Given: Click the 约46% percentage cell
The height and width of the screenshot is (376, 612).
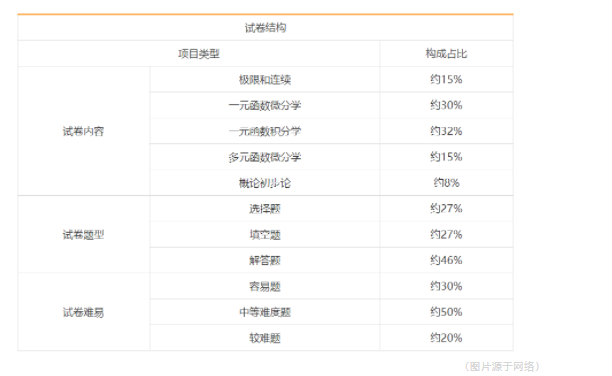Looking at the screenshot, I should point(446,260).
